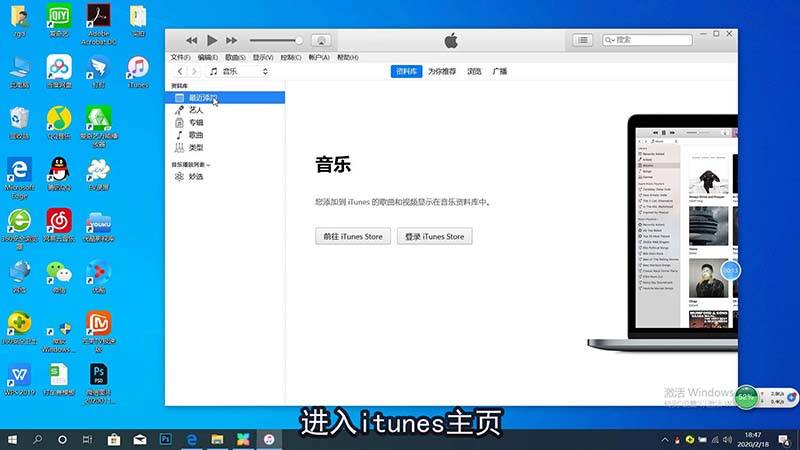Open the QQ Music desktop icon

[x=59, y=123]
